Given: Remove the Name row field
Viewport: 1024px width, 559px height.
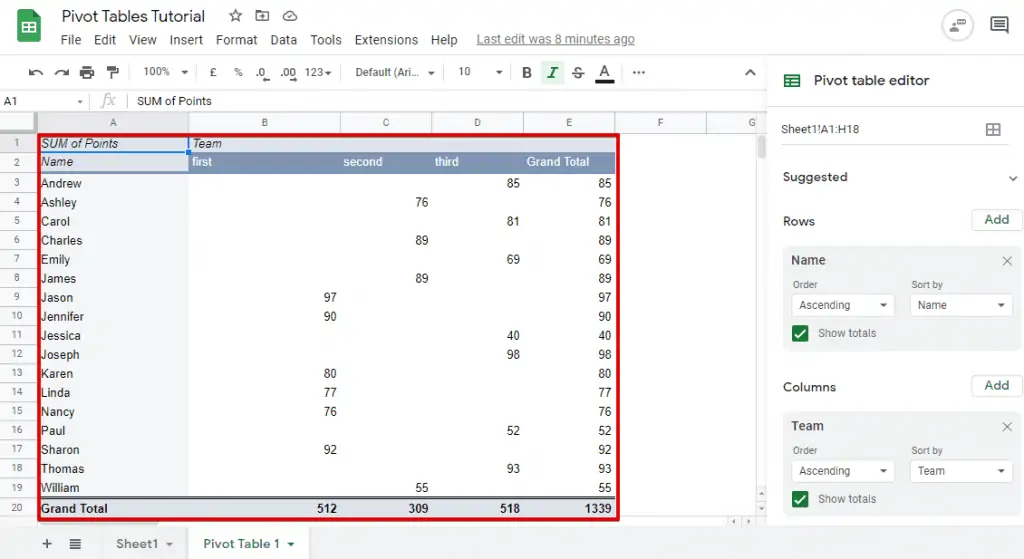Looking at the screenshot, I should 1007,261.
